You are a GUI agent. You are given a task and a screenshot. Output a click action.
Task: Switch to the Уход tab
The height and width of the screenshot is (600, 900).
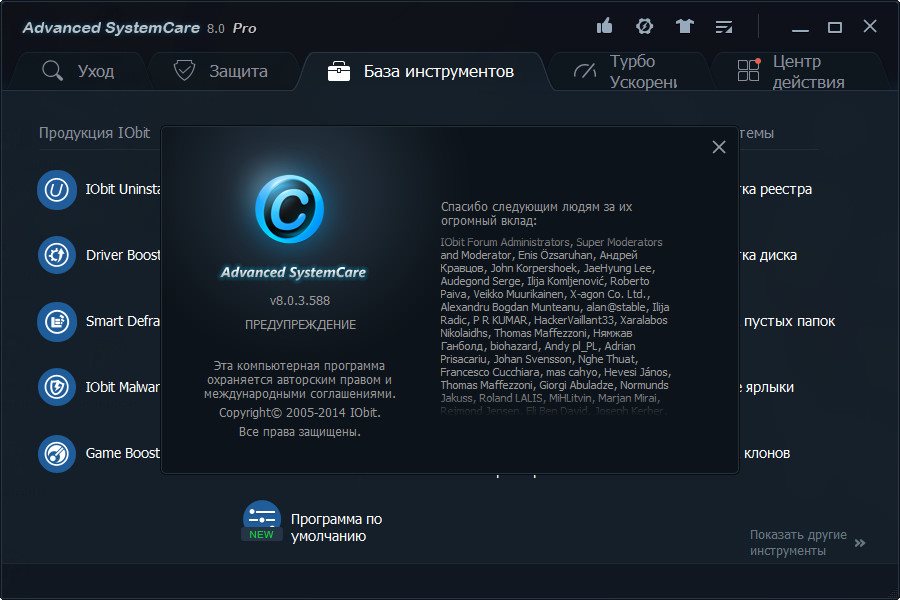79,71
